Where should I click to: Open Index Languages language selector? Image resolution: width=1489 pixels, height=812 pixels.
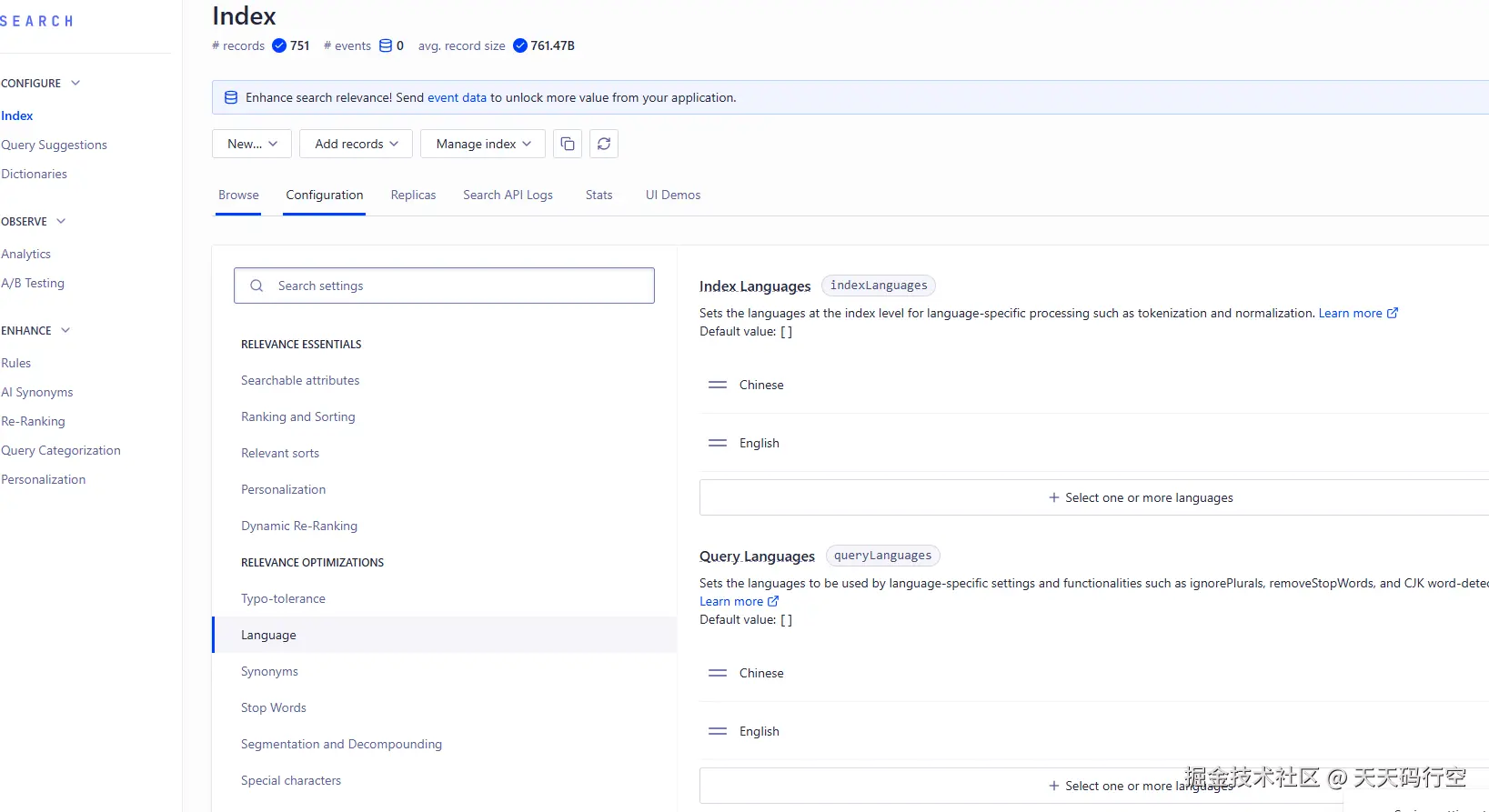click(x=1094, y=497)
